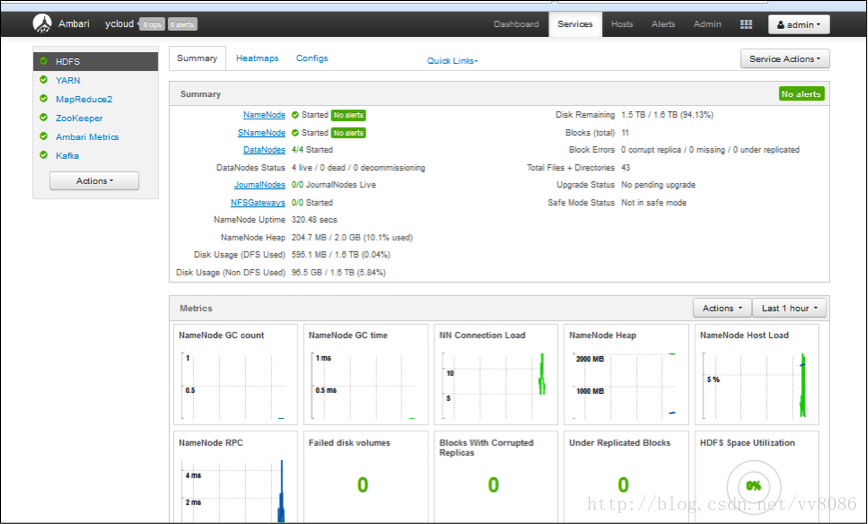Image resolution: width=868 pixels, height=524 pixels.
Task: Open the NameNode GC time chart
Action: (366, 375)
